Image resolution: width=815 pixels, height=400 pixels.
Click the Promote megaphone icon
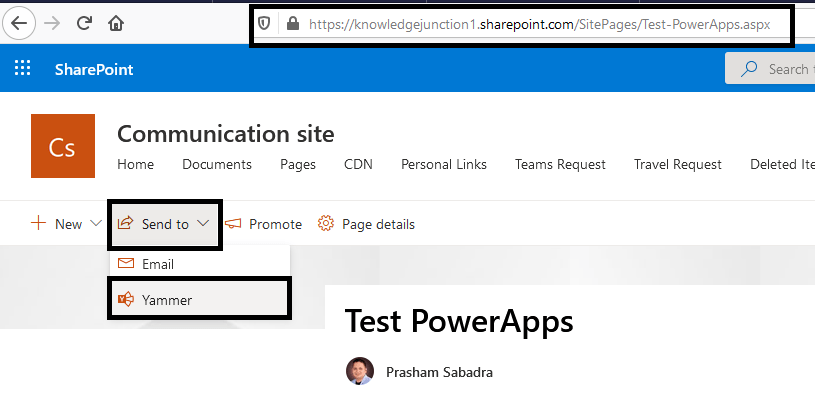(x=233, y=224)
